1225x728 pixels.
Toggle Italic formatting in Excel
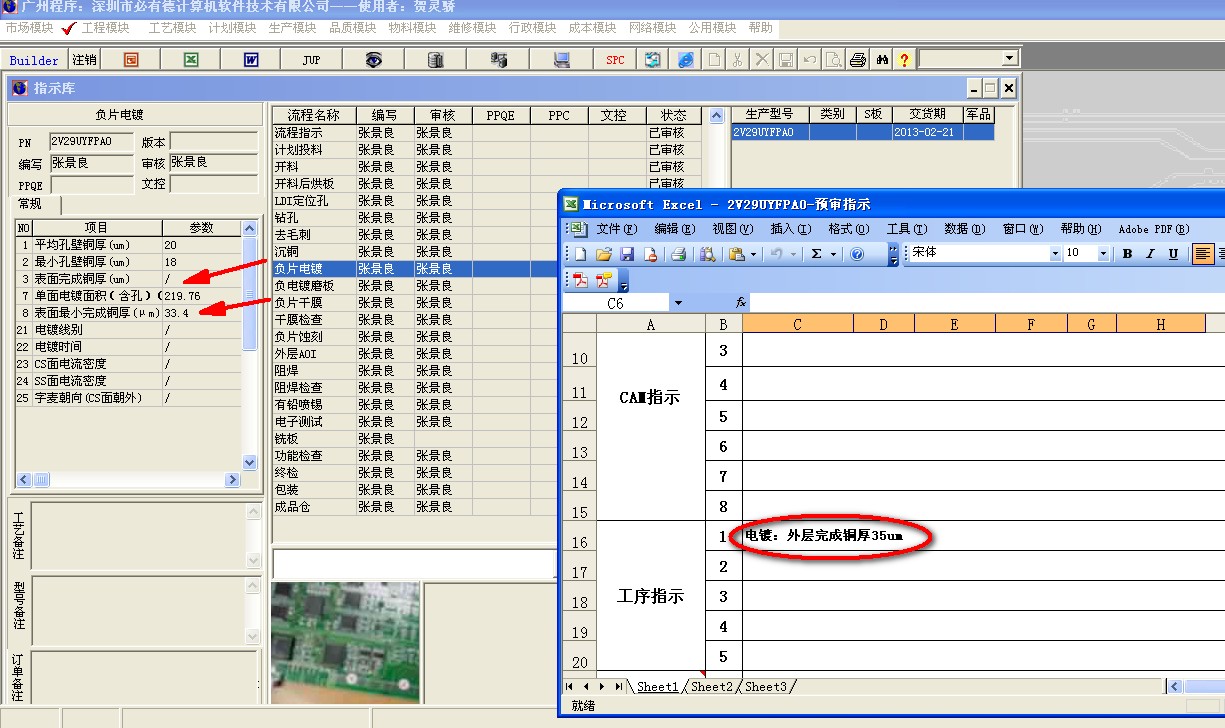pos(1150,254)
